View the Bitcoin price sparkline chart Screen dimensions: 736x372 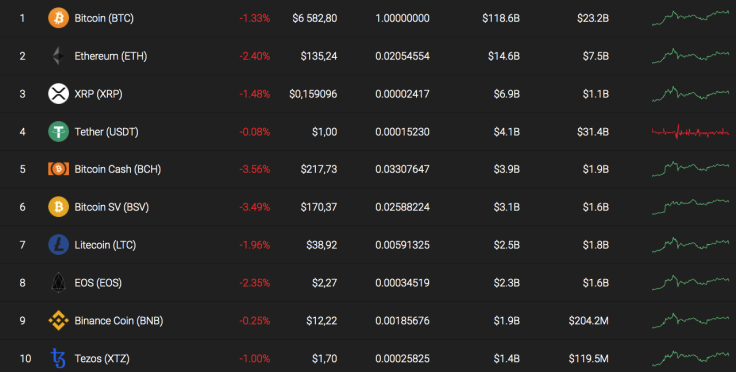[x=690, y=18]
